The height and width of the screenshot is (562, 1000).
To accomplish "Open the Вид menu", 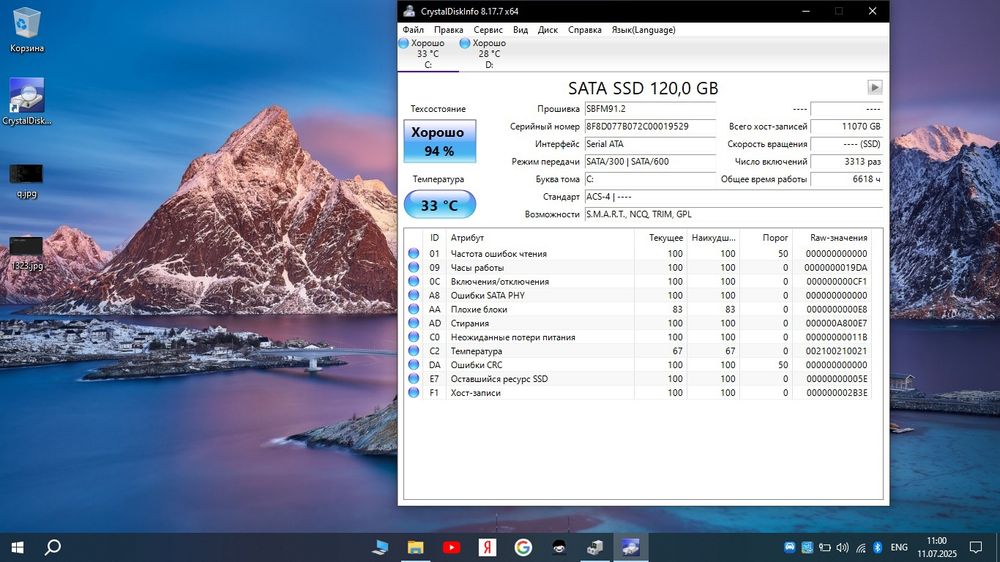I will tap(520, 30).
